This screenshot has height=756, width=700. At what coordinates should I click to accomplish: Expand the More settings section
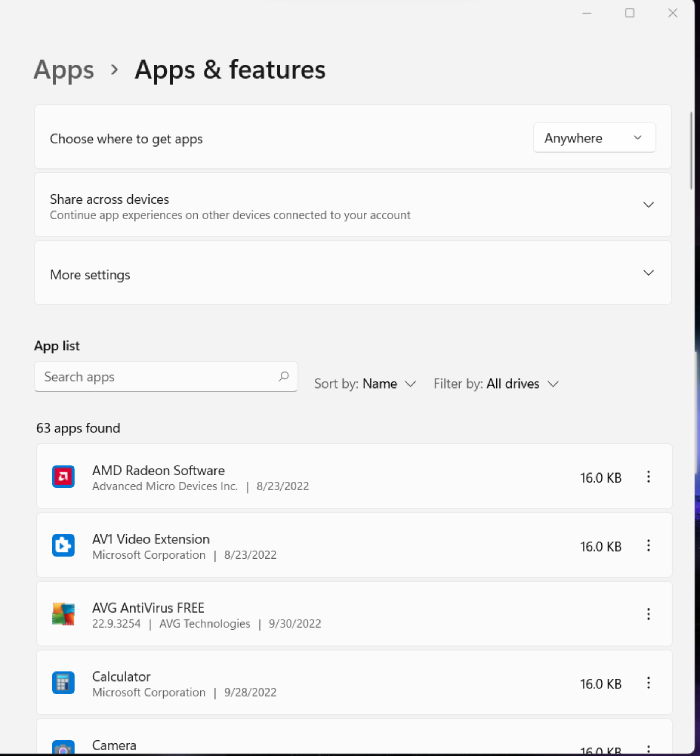pos(648,273)
